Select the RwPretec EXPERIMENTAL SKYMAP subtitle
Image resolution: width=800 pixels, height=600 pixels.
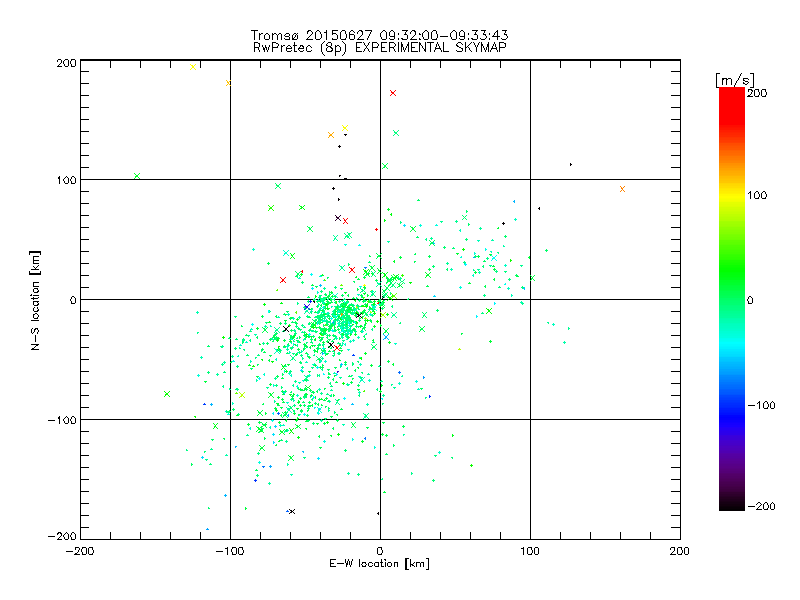click(379, 48)
